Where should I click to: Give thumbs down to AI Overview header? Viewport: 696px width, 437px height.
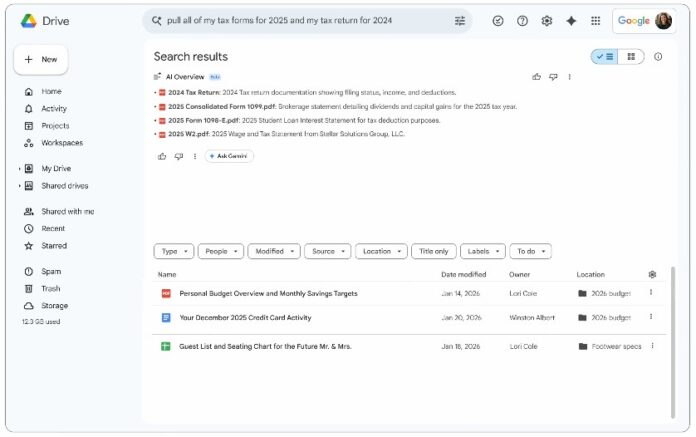coord(553,77)
